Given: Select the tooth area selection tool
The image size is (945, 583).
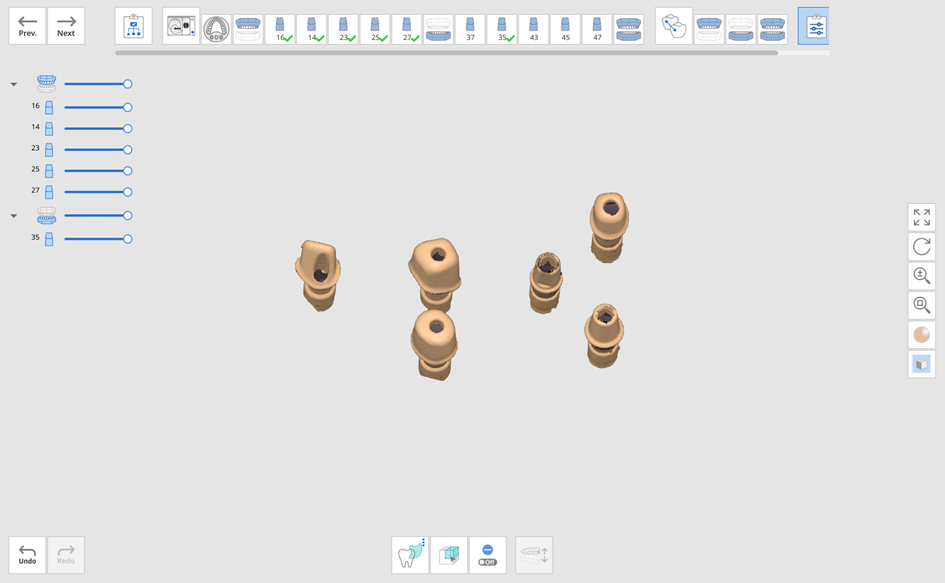Looking at the screenshot, I should 410,555.
